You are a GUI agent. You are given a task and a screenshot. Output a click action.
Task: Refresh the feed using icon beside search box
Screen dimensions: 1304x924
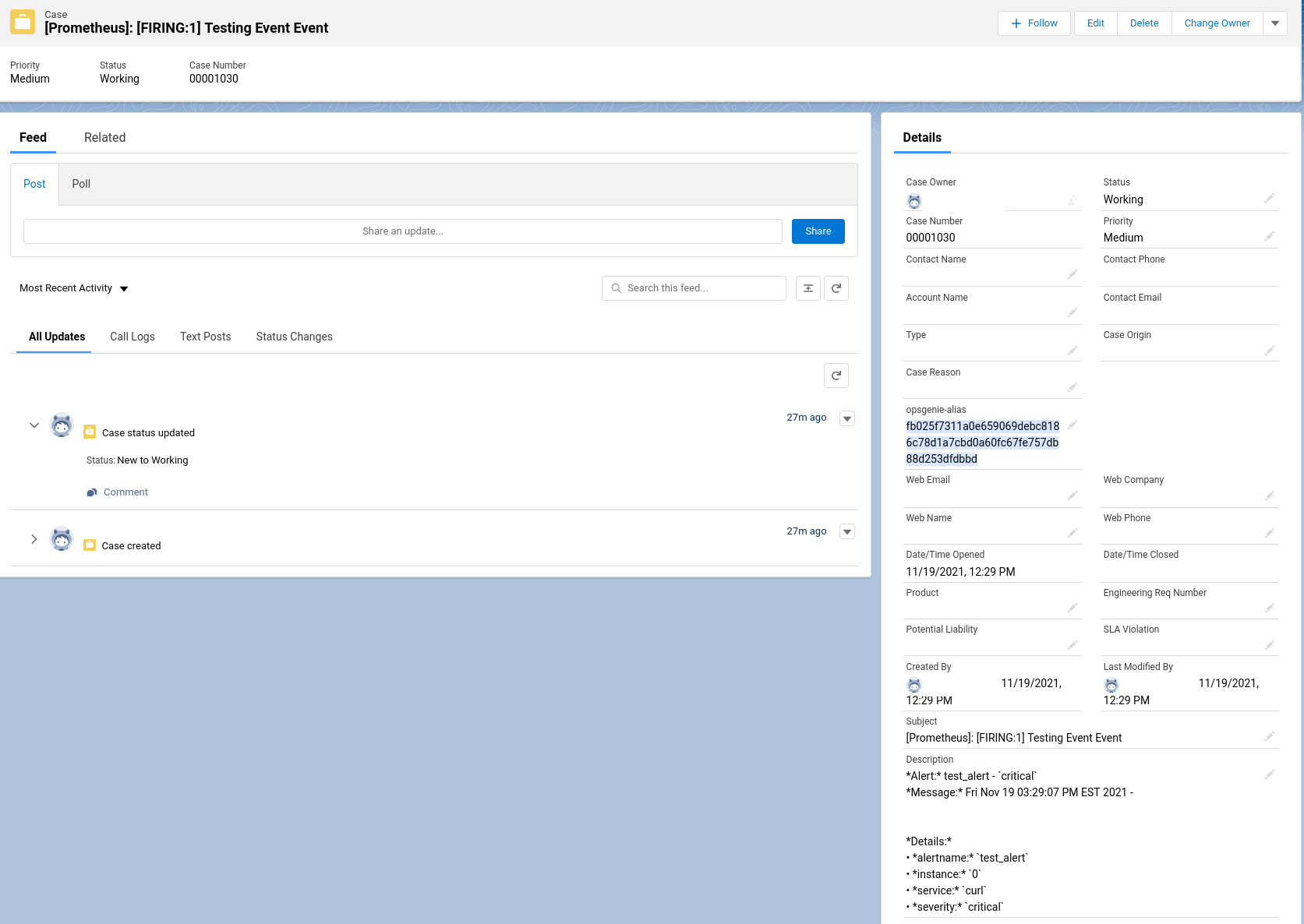[x=836, y=288]
